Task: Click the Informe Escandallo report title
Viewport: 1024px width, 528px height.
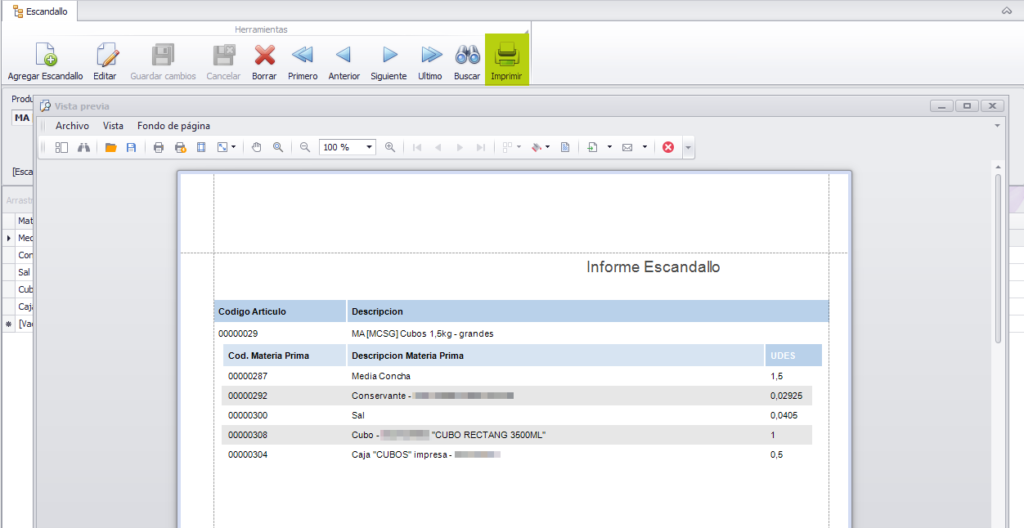Action: [x=653, y=267]
